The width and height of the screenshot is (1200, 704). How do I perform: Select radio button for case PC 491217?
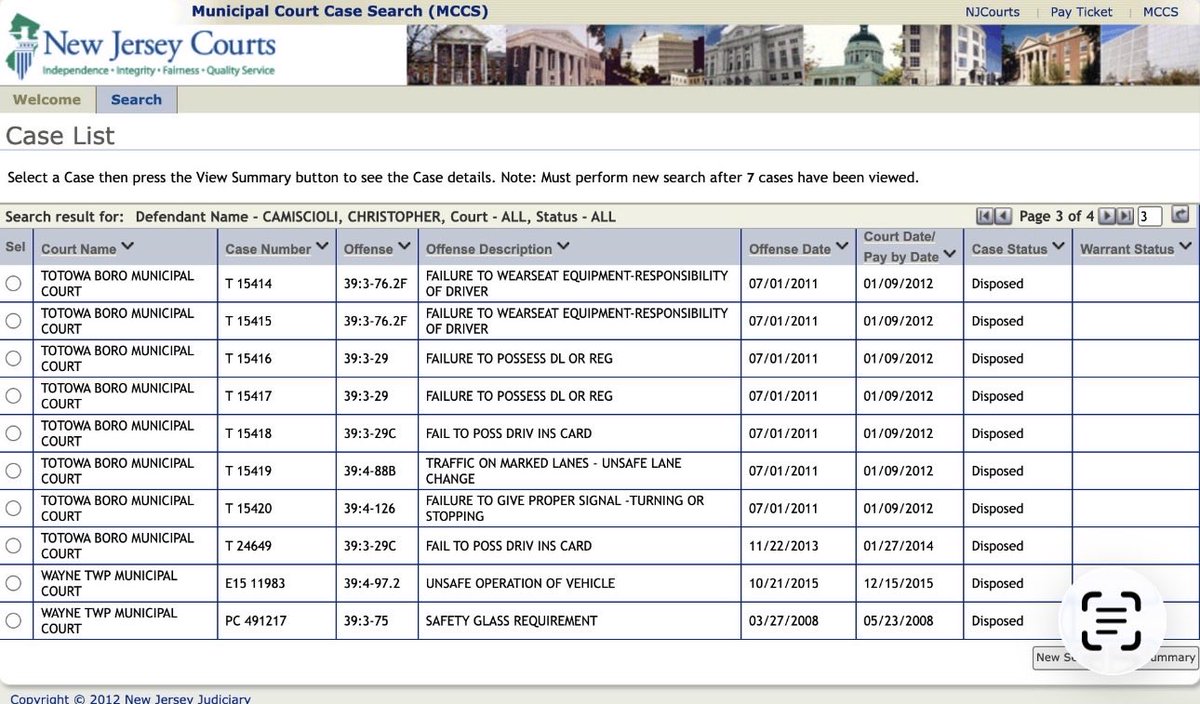13,621
